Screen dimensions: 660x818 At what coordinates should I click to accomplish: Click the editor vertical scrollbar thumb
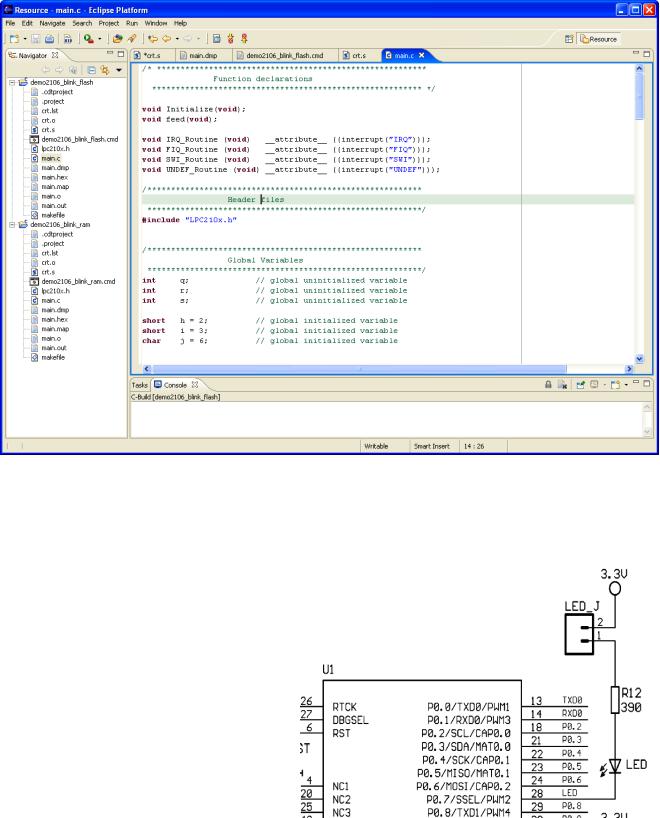[640, 97]
